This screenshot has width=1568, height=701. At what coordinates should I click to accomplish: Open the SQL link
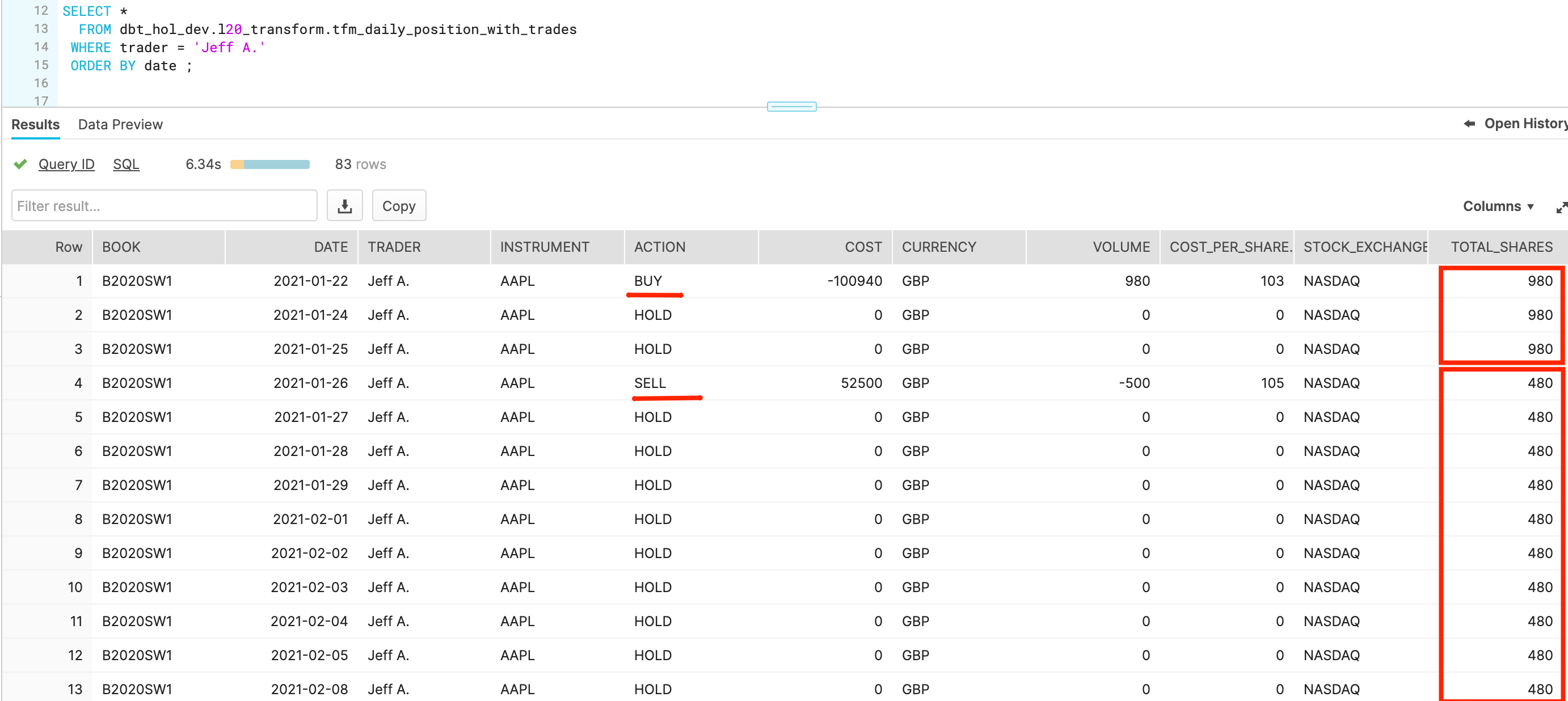click(x=126, y=164)
